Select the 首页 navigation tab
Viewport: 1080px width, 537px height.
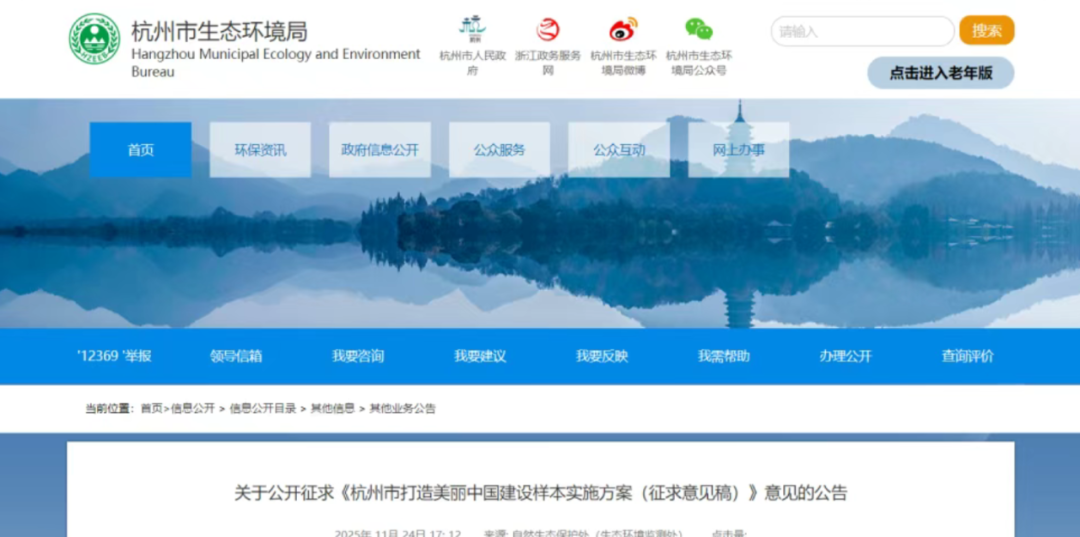(x=140, y=150)
